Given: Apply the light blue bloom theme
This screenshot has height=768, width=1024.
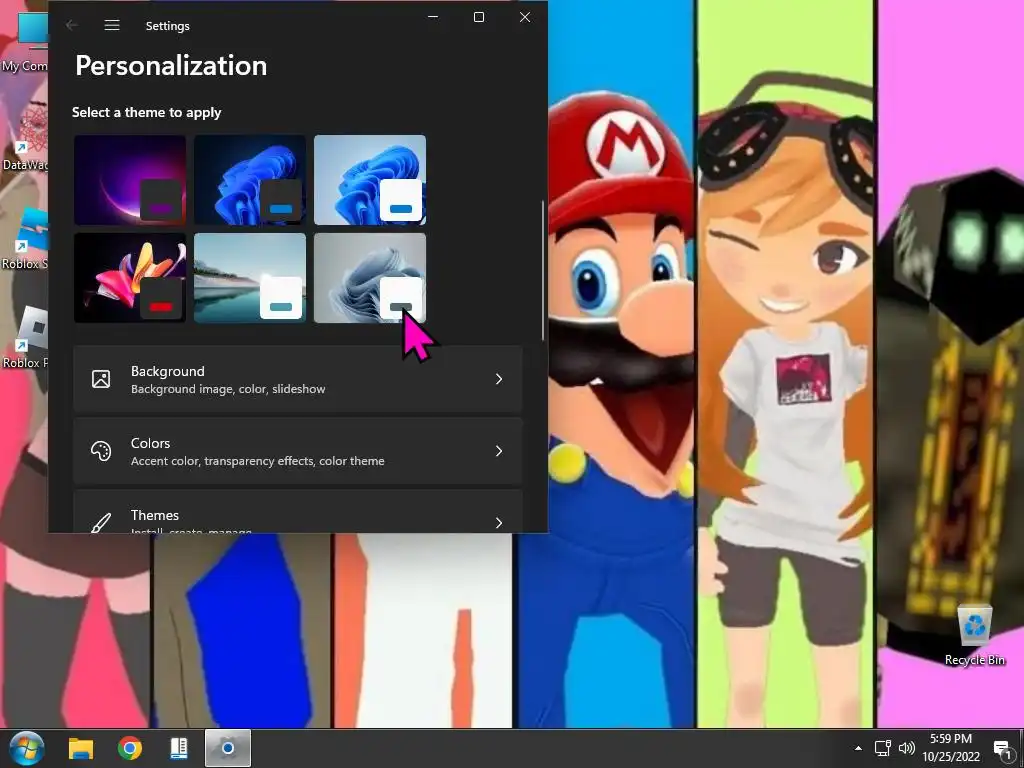Looking at the screenshot, I should pyautogui.click(x=370, y=180).
